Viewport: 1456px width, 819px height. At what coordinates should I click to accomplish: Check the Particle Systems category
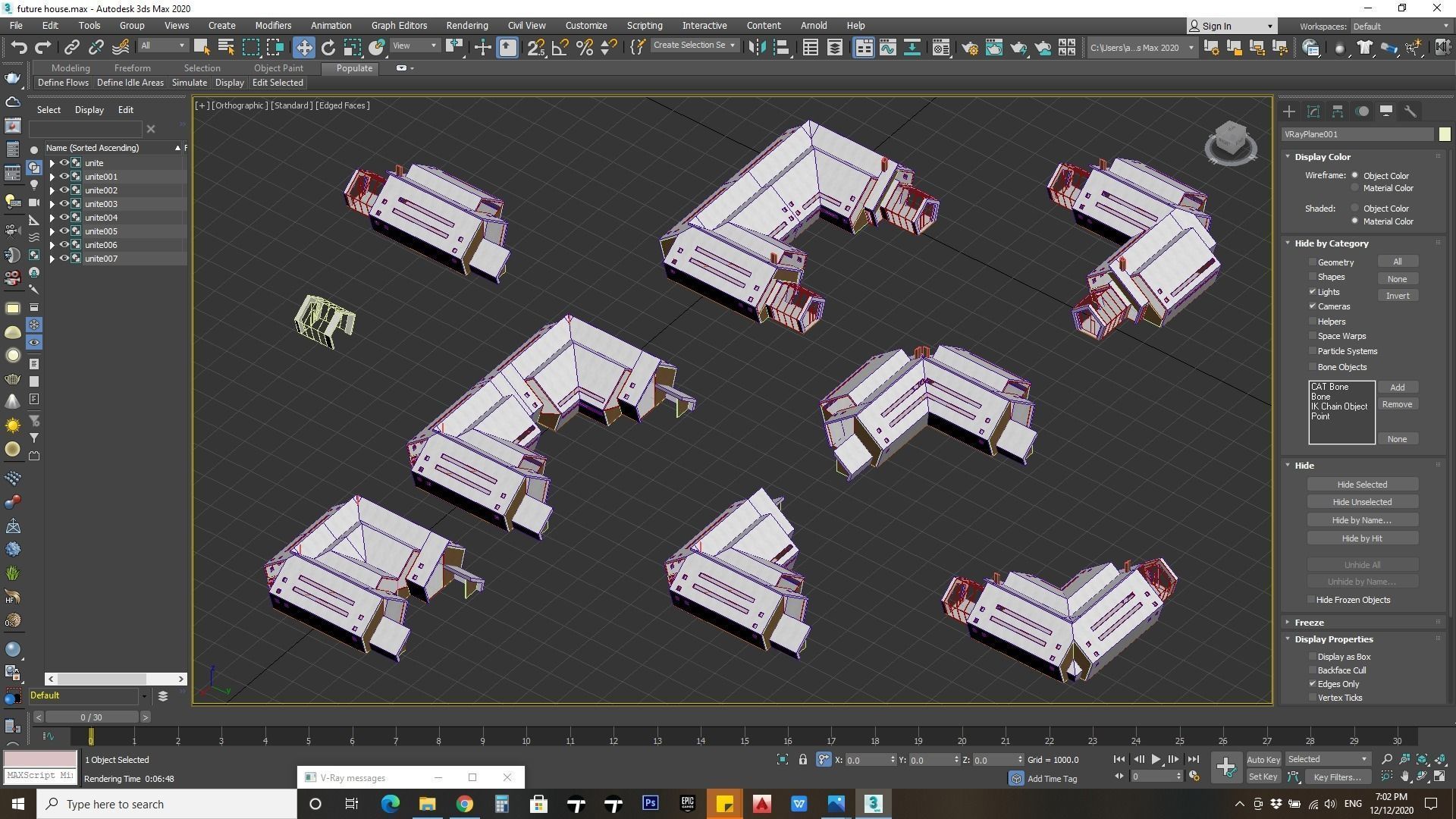(1313, 351)
